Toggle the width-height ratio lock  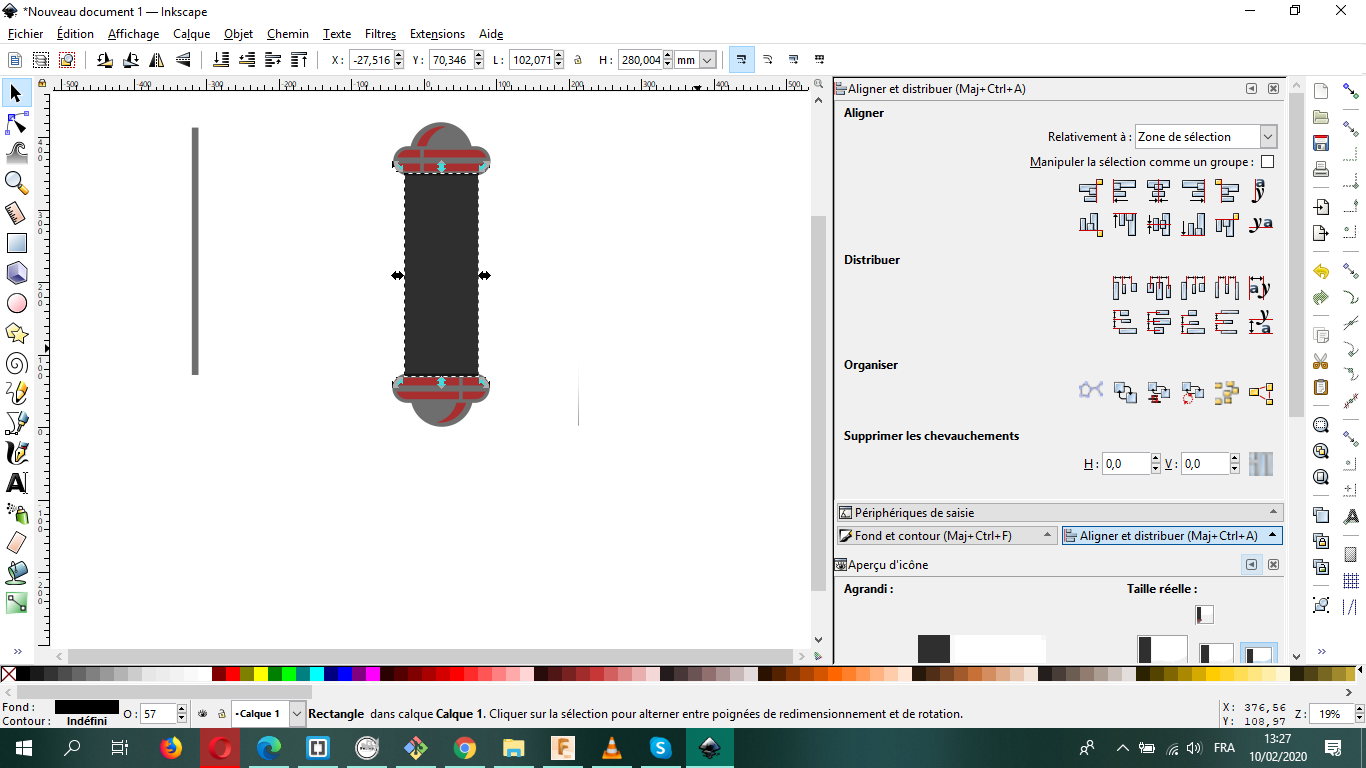pyautogui.click(x=578, y=60)
